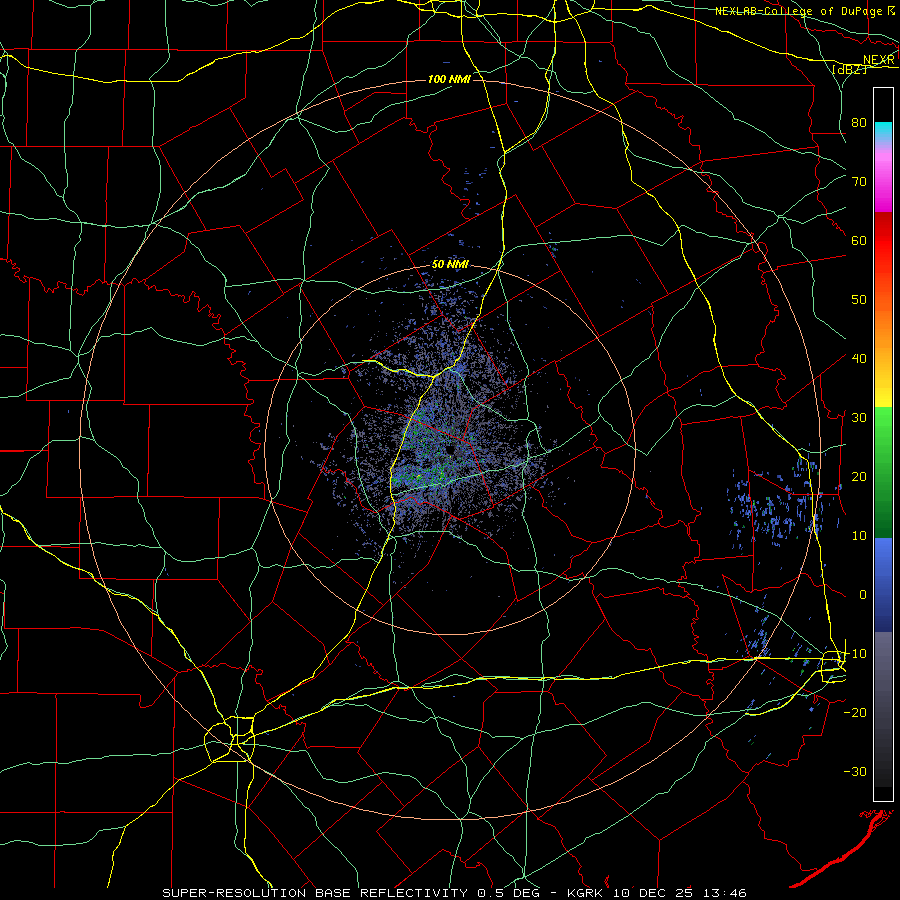The image size is (900, 900).
Task: Click the -20 value on the dBZ scale
Action: pyautogui.click(x=855, y=712)
